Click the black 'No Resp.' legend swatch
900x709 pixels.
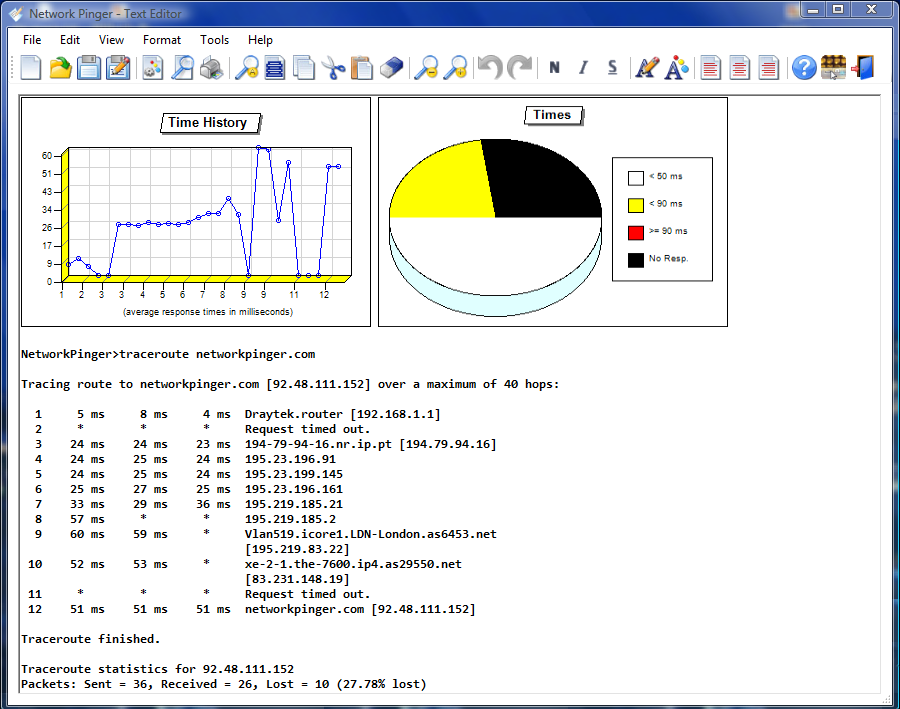pyautogui.click(x=635, y=260)
